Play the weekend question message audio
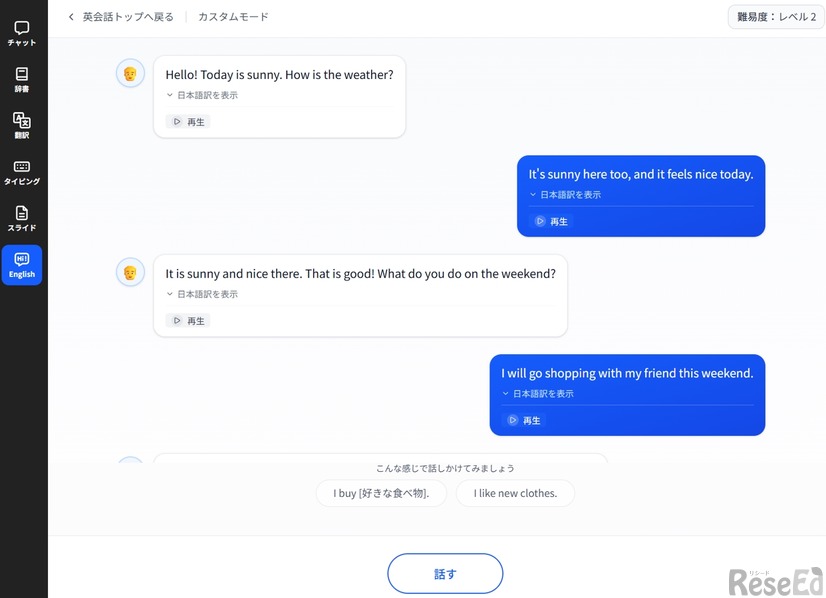The image size is (826, 598). tap(187, 320)
